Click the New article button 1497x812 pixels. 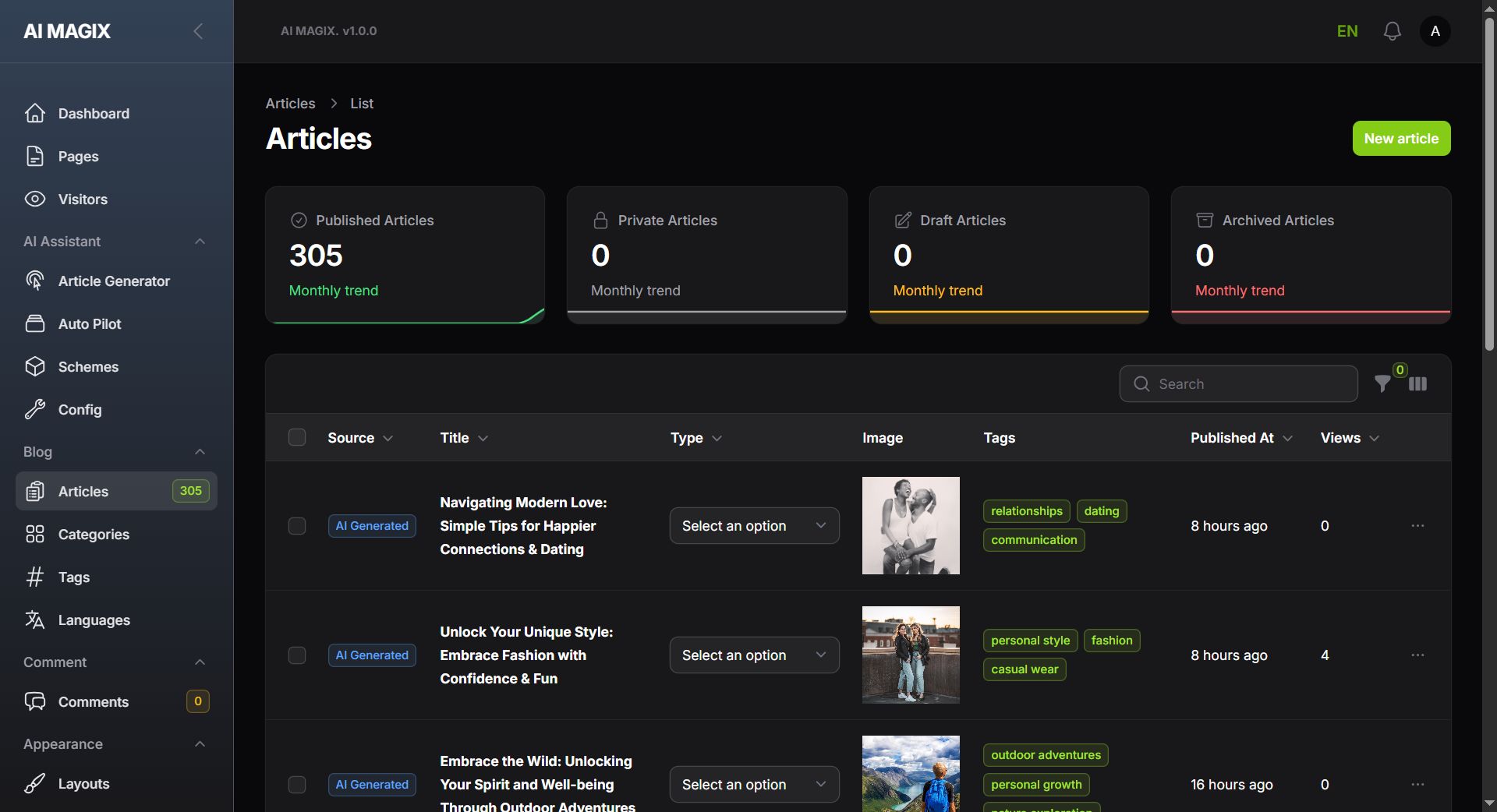[1401, 139]
